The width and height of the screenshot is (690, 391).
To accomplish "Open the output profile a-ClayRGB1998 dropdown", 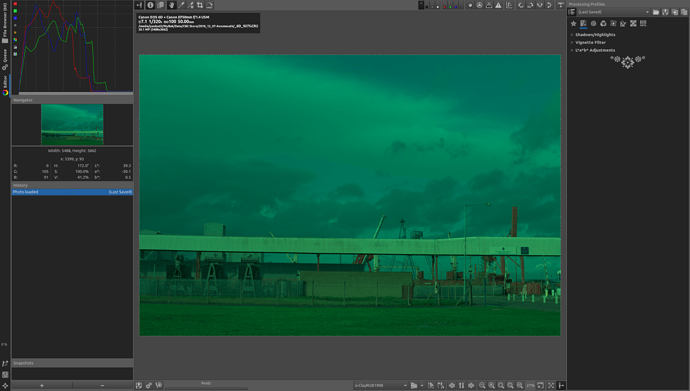I will tap(380, 385).
